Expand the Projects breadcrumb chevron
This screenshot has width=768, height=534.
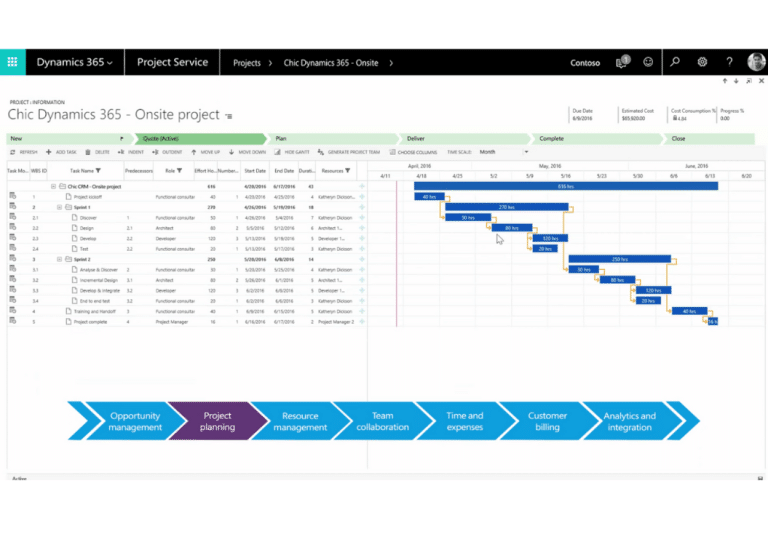click(x=270, y=63)
